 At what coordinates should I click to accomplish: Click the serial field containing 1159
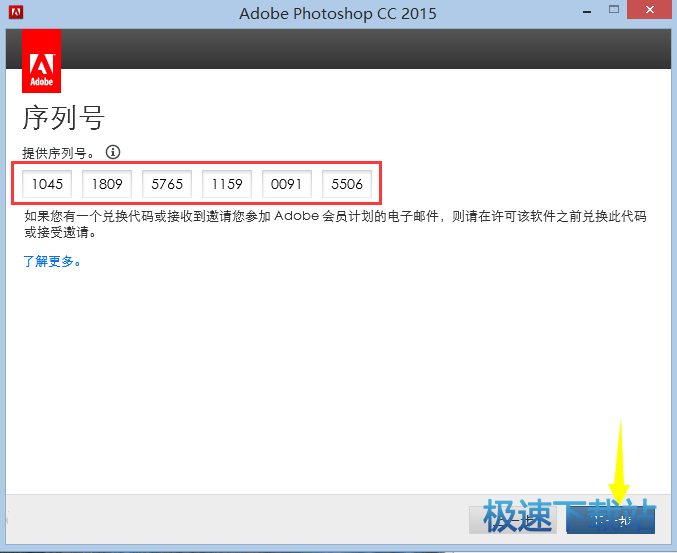[x=227, y=184]
